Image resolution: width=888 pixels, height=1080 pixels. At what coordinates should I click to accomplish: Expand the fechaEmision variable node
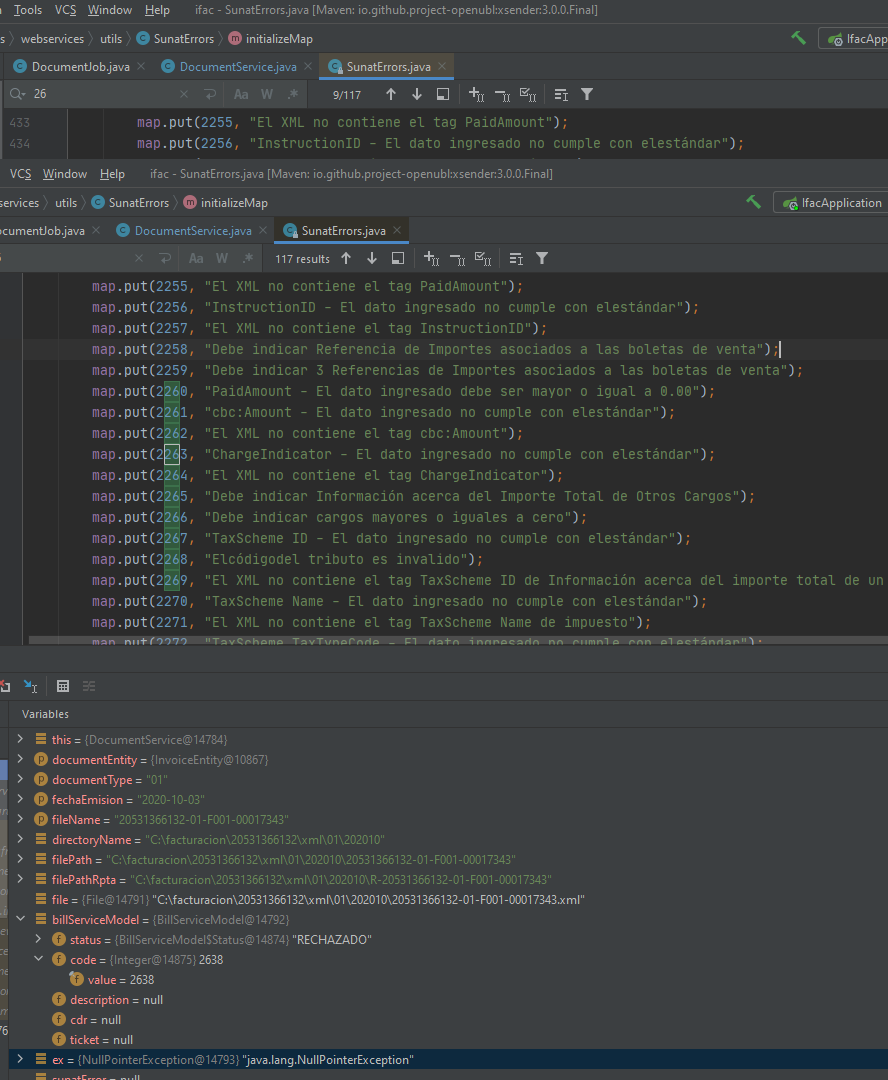[x=21, y=799]
